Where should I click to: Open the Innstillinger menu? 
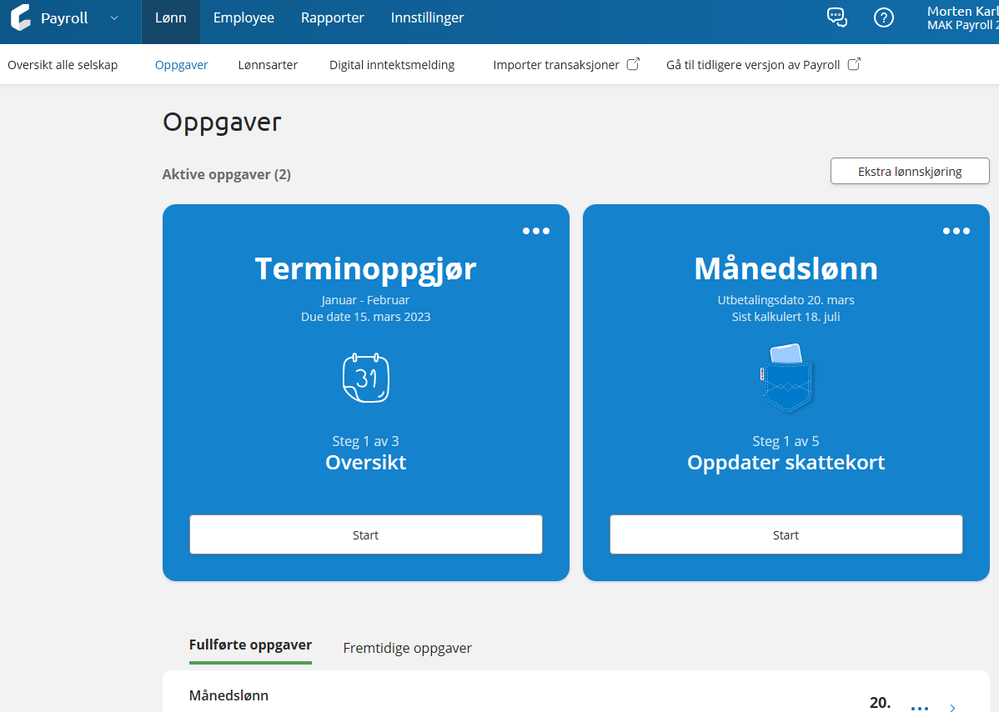[x=427, y=18]
